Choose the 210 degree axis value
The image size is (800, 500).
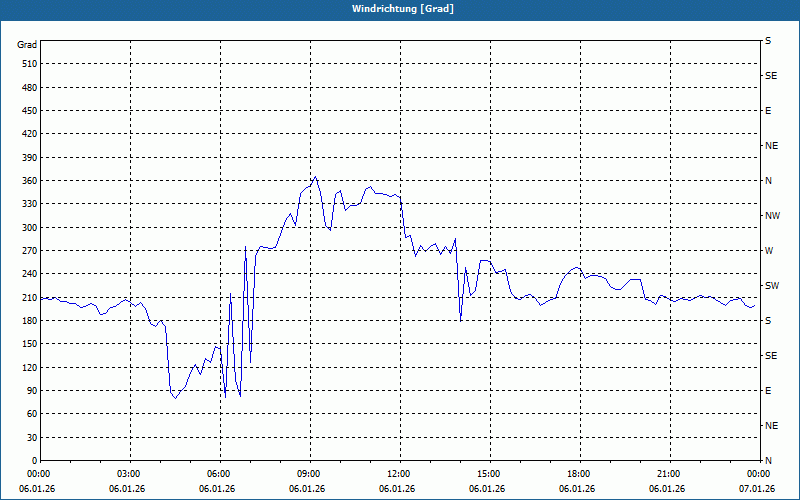click(x=30, y=297)
